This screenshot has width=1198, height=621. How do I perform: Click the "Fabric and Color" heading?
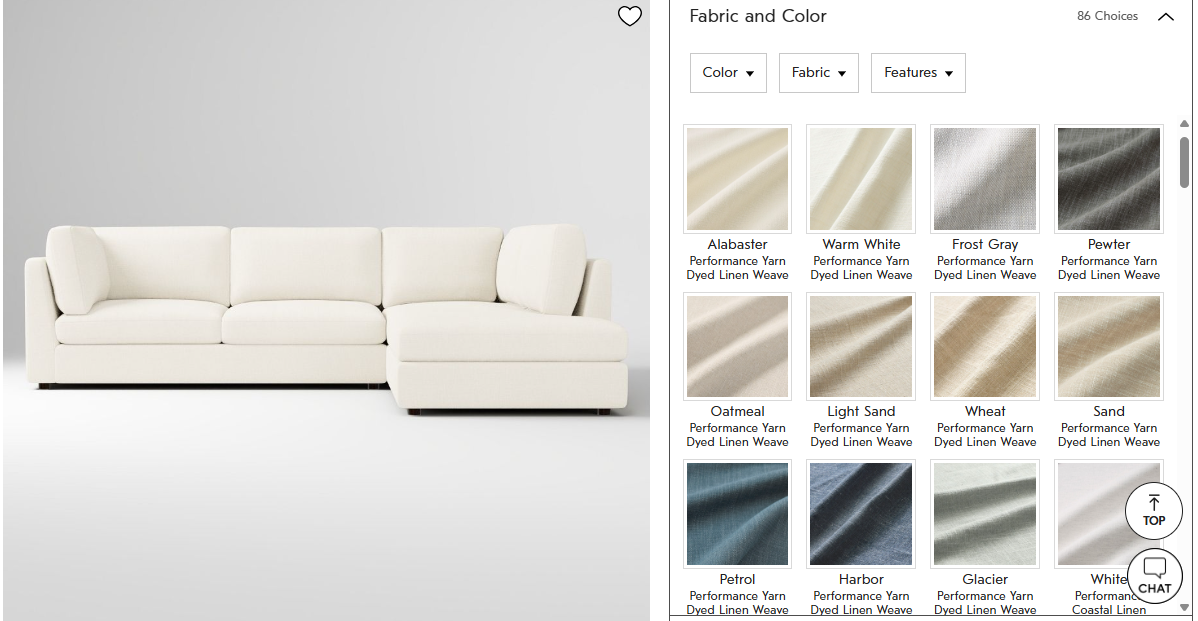758,16
